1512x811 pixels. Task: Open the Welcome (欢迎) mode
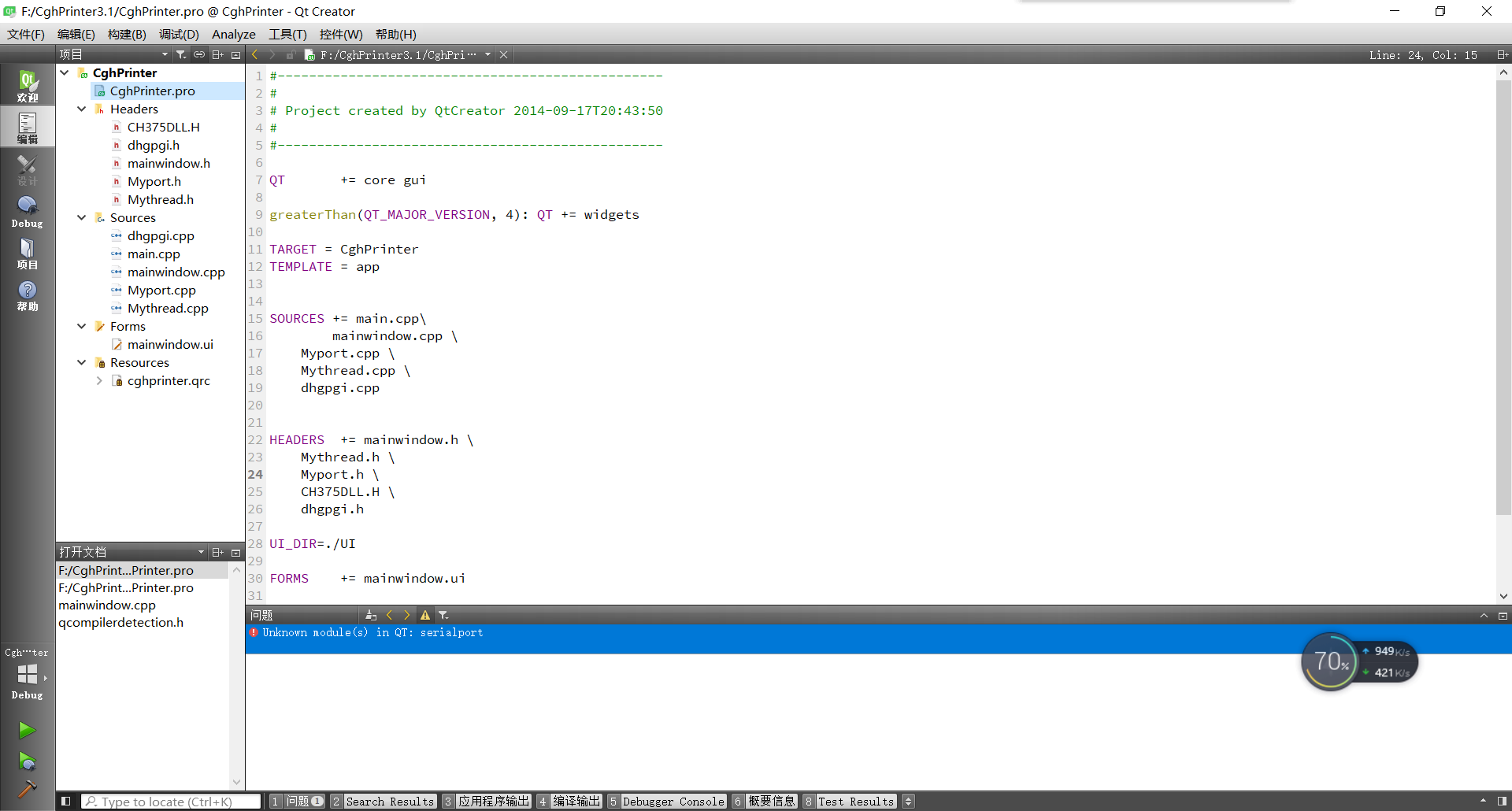coord(27,85)
